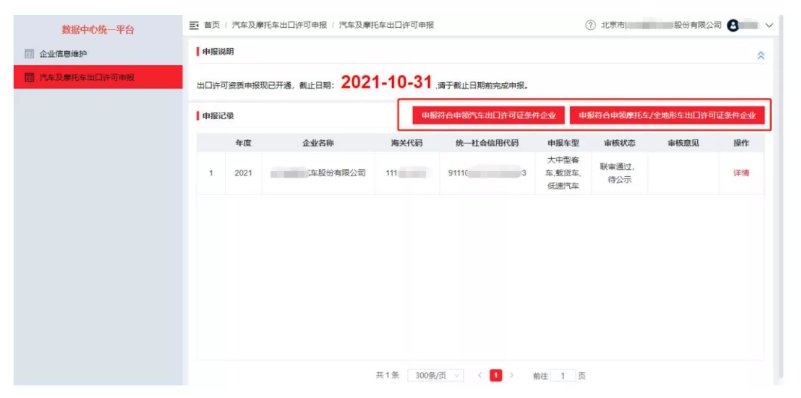Viewport: 801px width, 398px height.
Task: Click 申报符合申领摩托车/全地形车出口许可证条件企业 button
Action: click(667, 116)
